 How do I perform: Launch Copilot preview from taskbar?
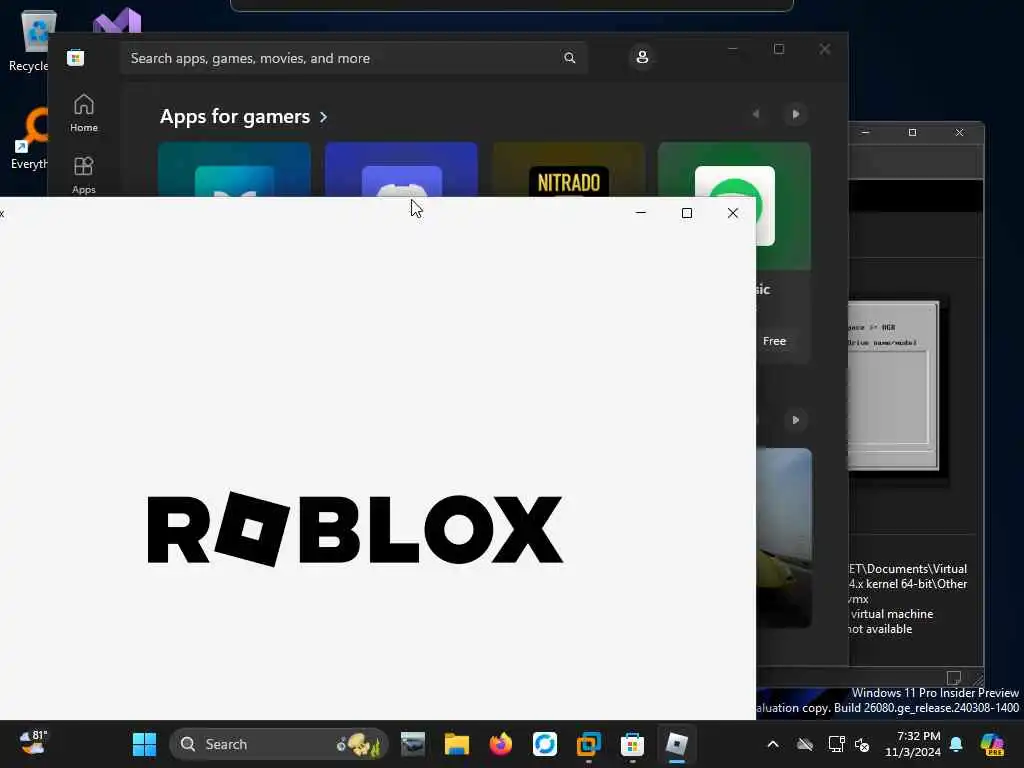point(992,744)
